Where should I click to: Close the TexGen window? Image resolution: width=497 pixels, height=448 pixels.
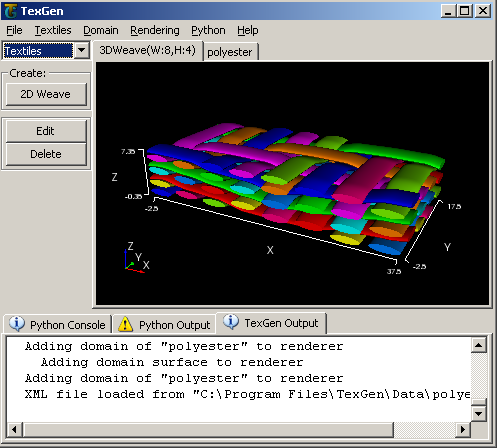coord(483,11)
